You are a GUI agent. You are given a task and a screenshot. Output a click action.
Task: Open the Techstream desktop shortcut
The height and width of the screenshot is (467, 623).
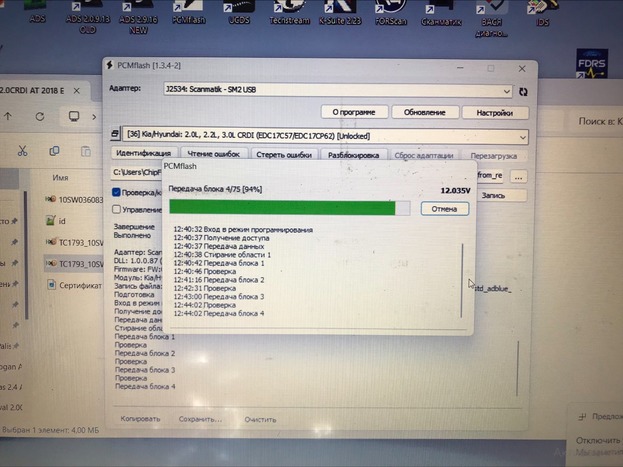coord(292,11)
